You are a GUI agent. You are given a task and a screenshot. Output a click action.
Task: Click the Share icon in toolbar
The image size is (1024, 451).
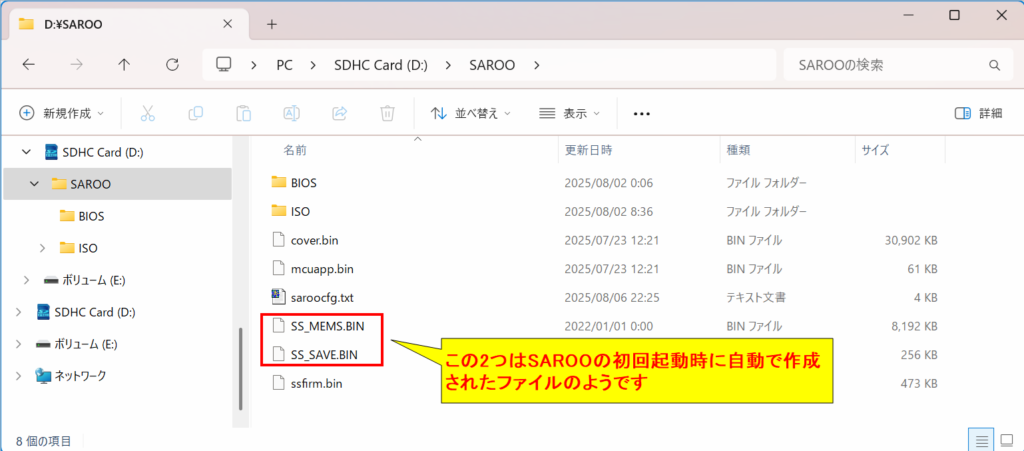339,113
